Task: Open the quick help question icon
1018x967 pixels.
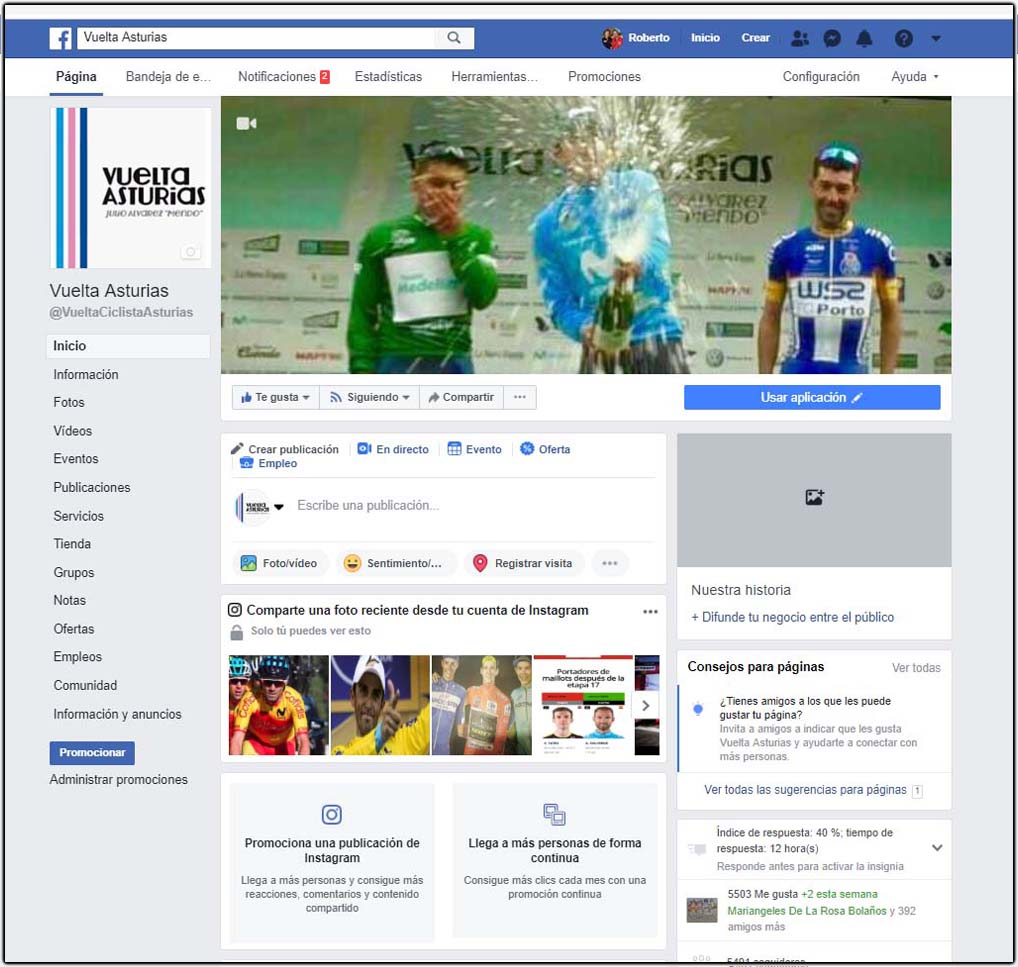Action: coord(903,38)
